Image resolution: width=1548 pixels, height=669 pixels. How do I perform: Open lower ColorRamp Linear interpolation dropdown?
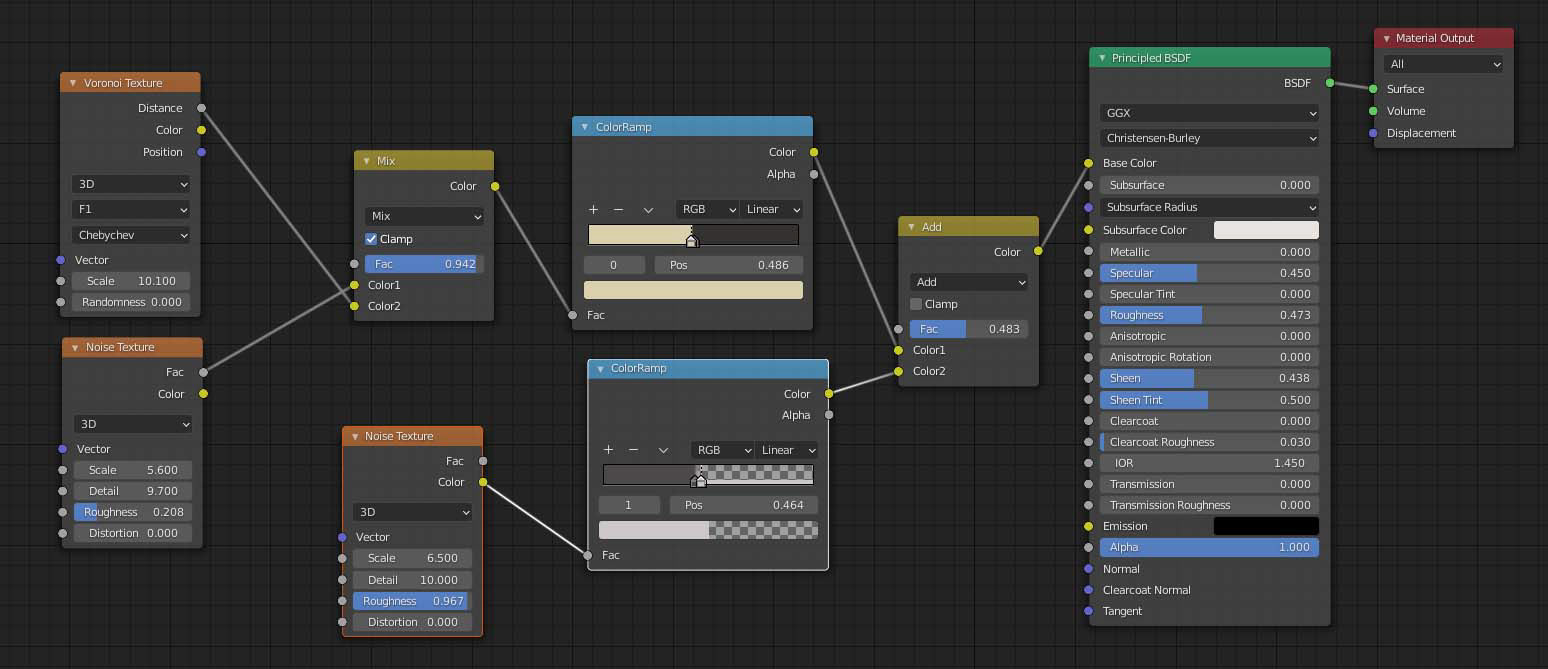pyautogui.click(x=787, y=450)
